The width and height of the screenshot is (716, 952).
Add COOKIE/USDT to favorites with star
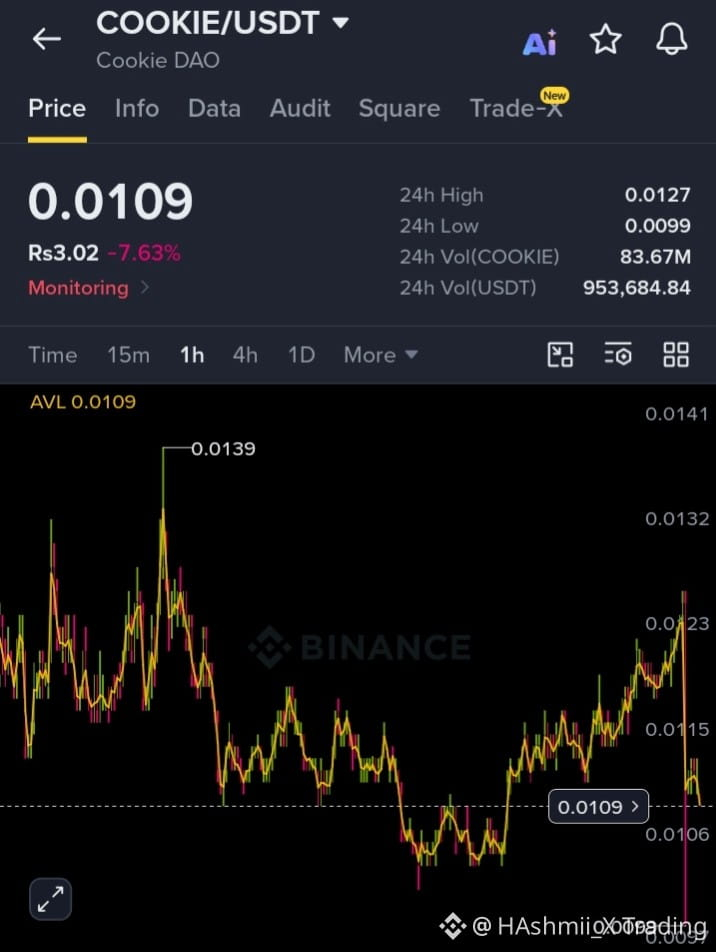click(x=605, y=39)
